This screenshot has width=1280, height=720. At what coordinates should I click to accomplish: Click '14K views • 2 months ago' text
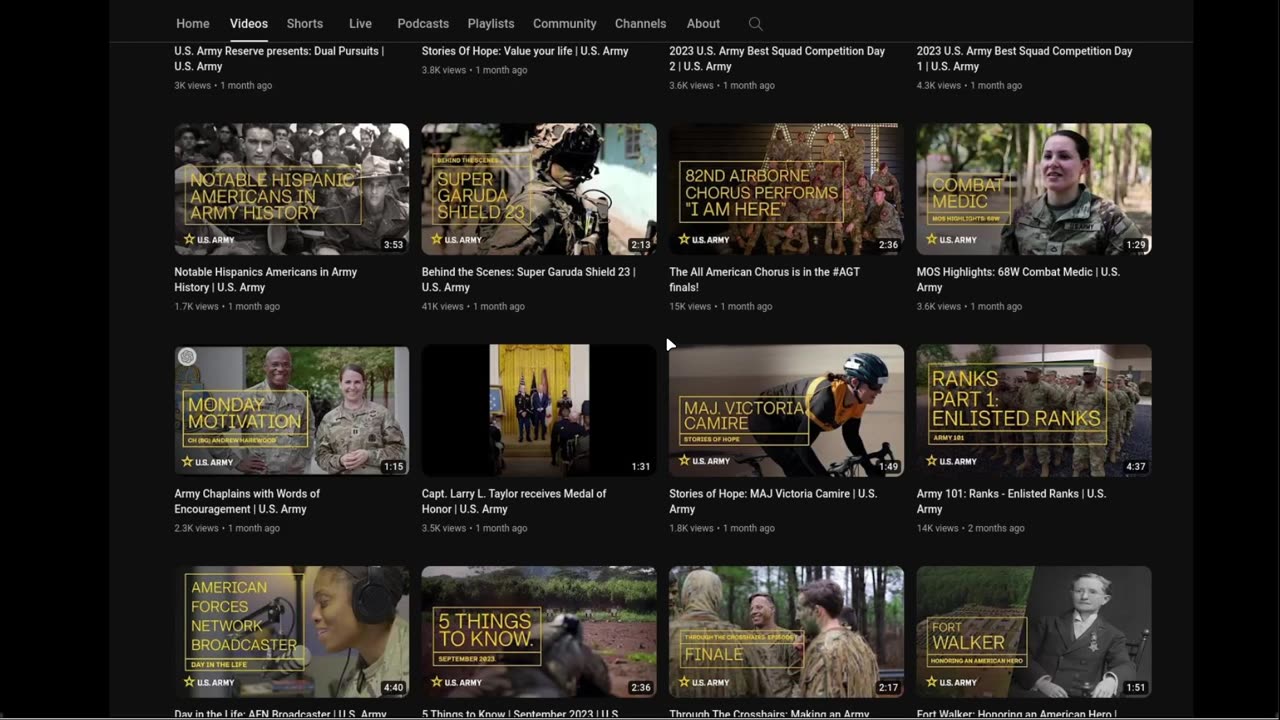(x=970, y=528)
